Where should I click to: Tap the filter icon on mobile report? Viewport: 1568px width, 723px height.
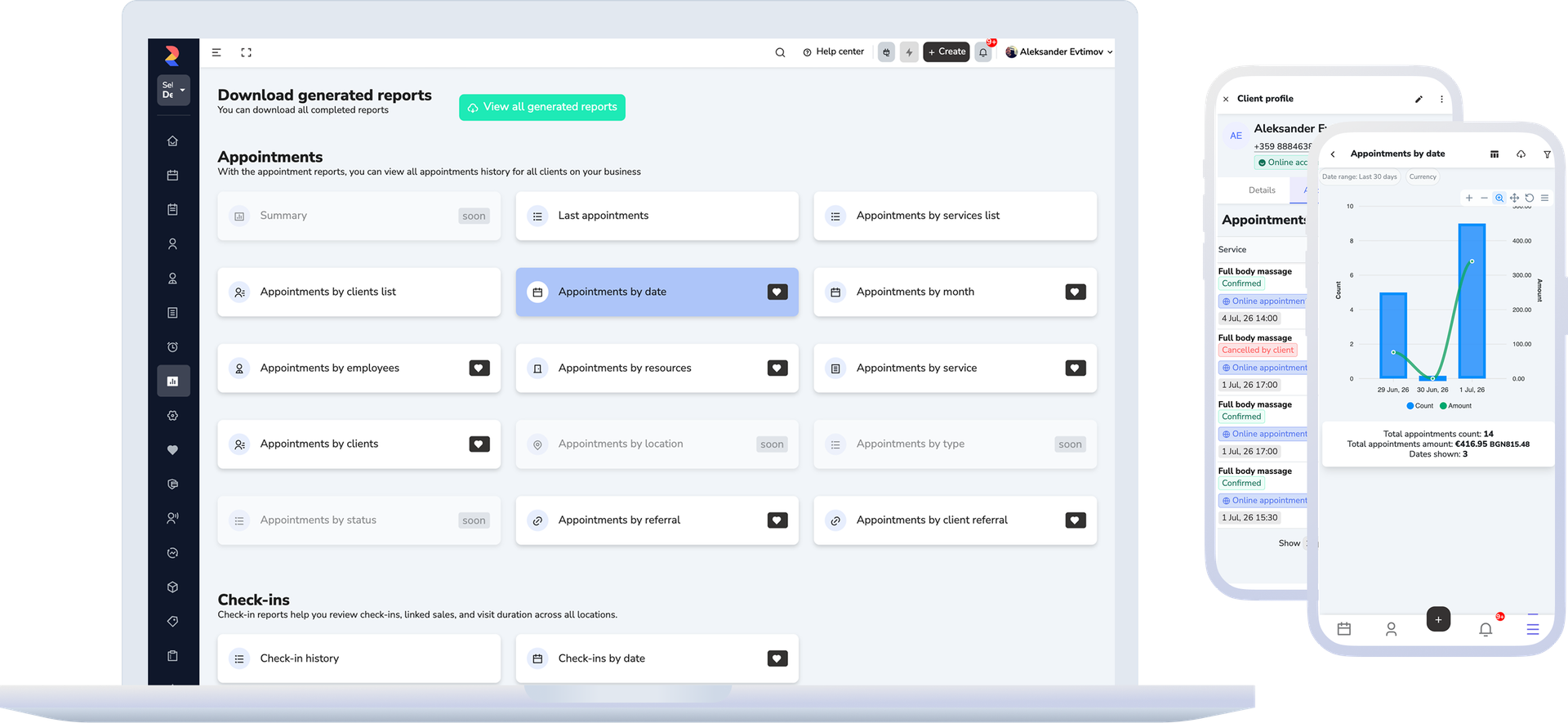1547,154
